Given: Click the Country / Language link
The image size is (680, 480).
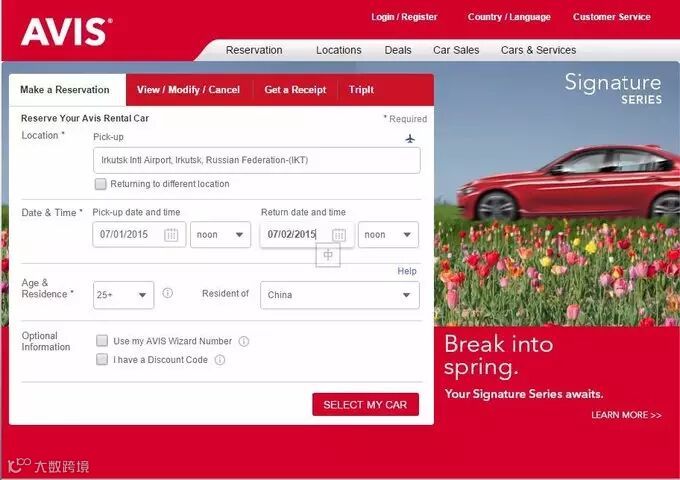Looking at the screenshot, I should 509,17.
